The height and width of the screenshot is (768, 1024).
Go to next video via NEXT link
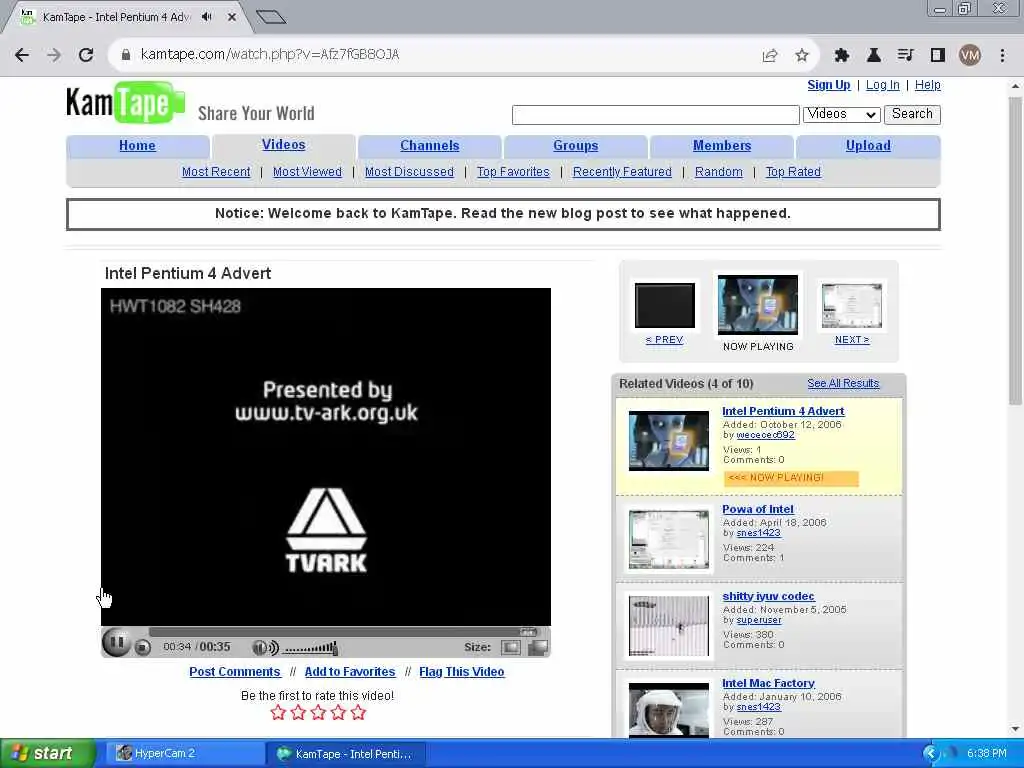click(x=852, y=340)
